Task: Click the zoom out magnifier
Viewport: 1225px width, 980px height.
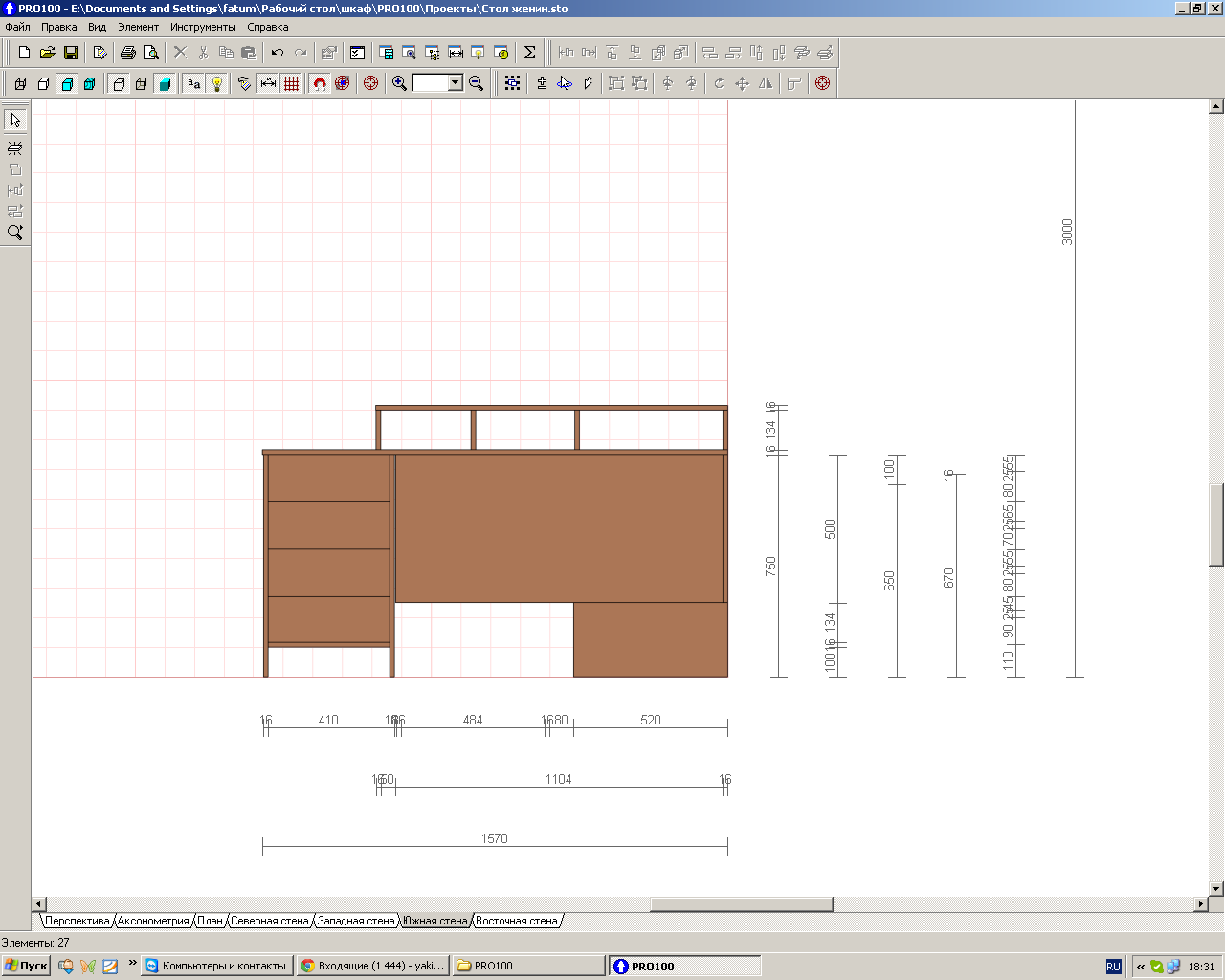Action: [x=476, y=83]
